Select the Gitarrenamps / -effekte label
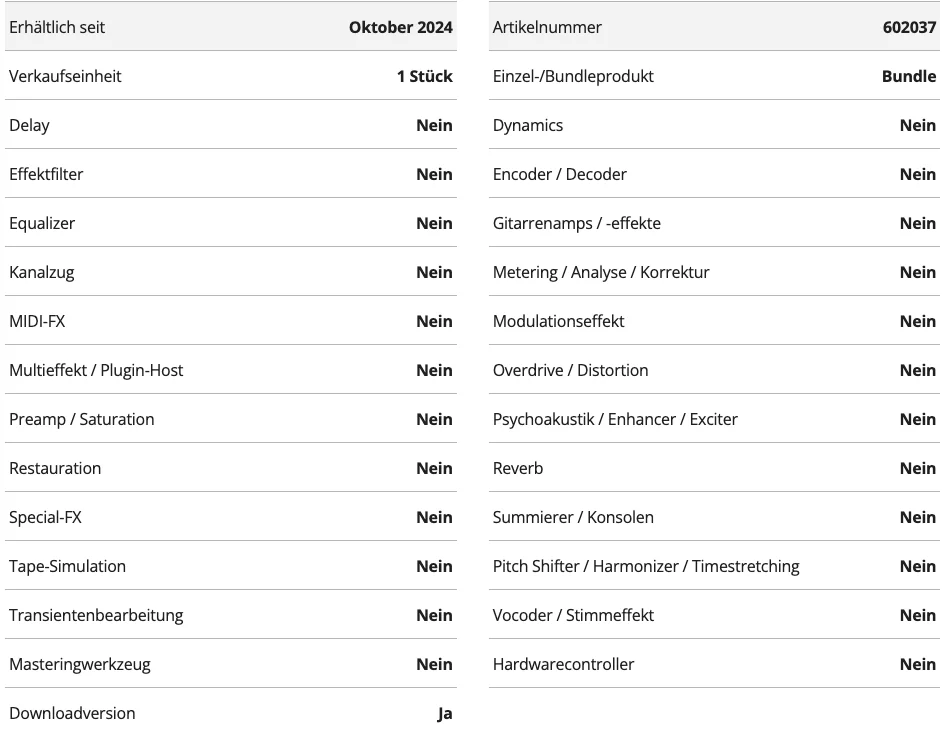 coord(577,223)
